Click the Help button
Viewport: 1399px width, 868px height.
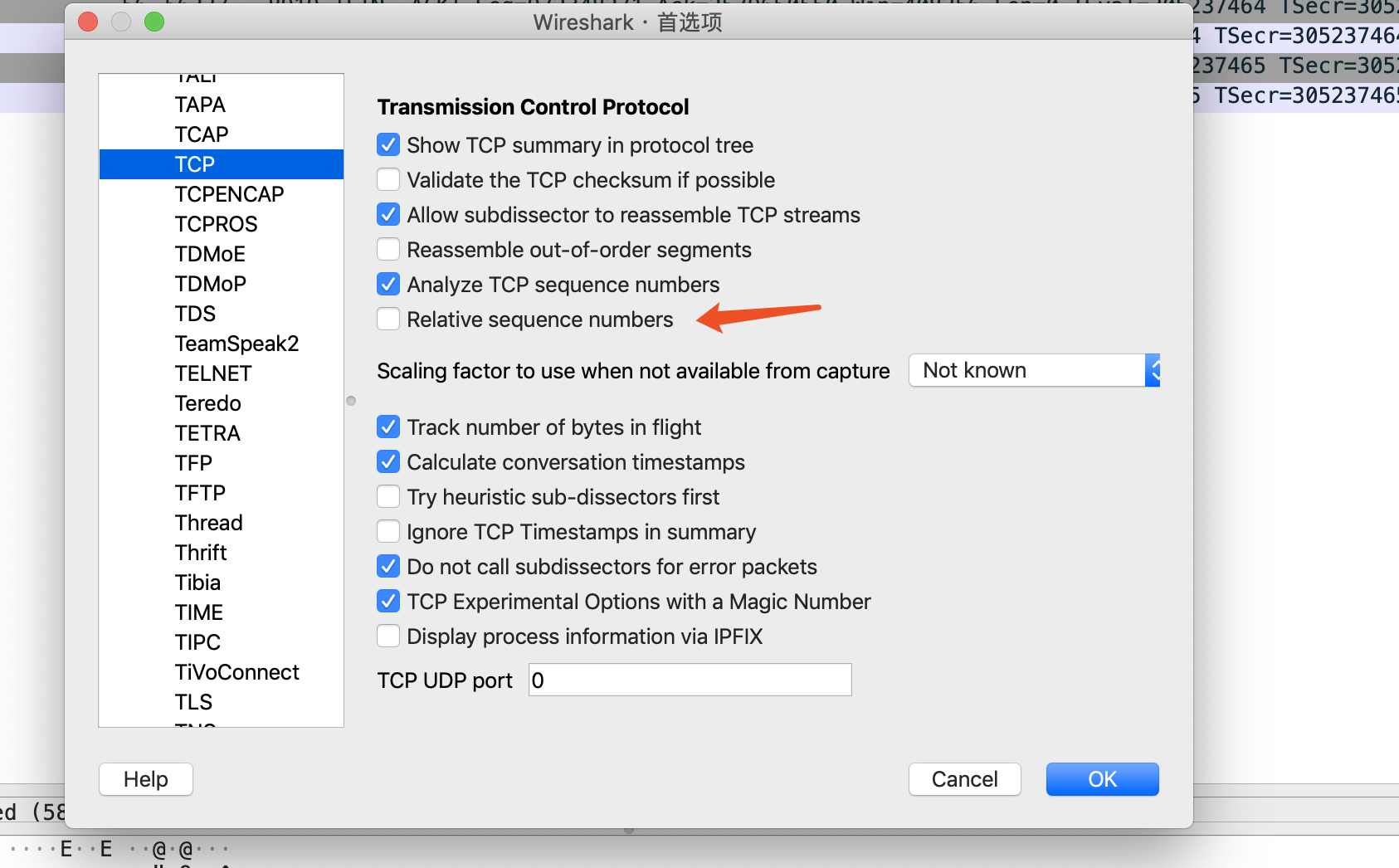click(145, 779)
